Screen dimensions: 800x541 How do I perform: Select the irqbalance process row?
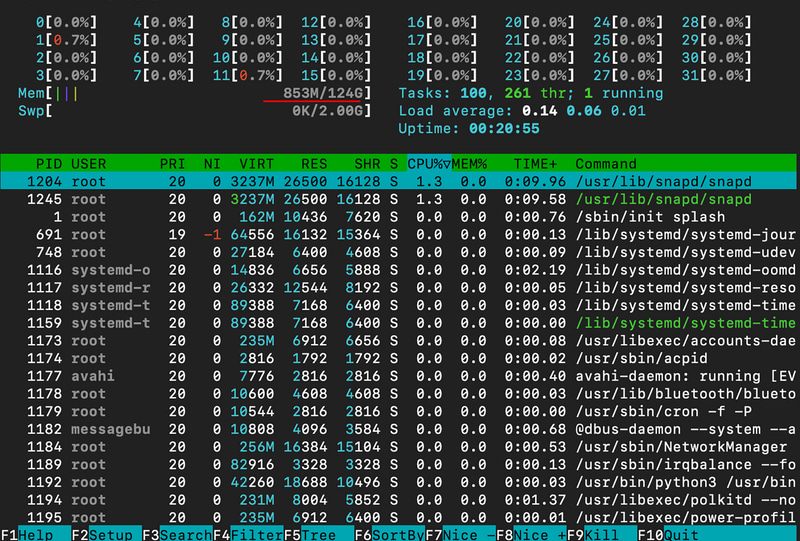coord(398,464)
